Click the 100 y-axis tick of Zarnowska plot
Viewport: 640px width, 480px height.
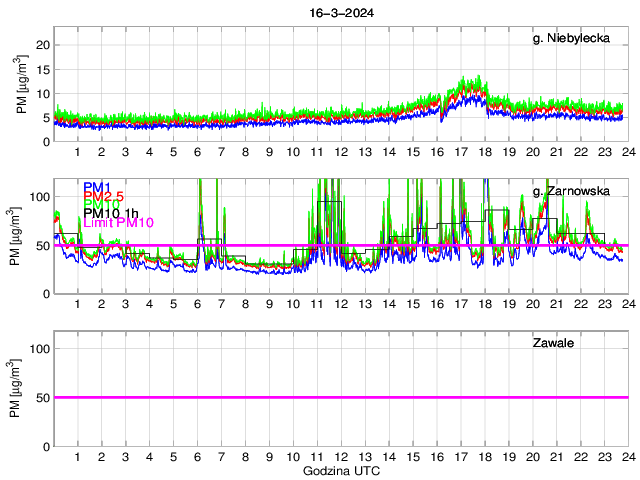point(40,197)
